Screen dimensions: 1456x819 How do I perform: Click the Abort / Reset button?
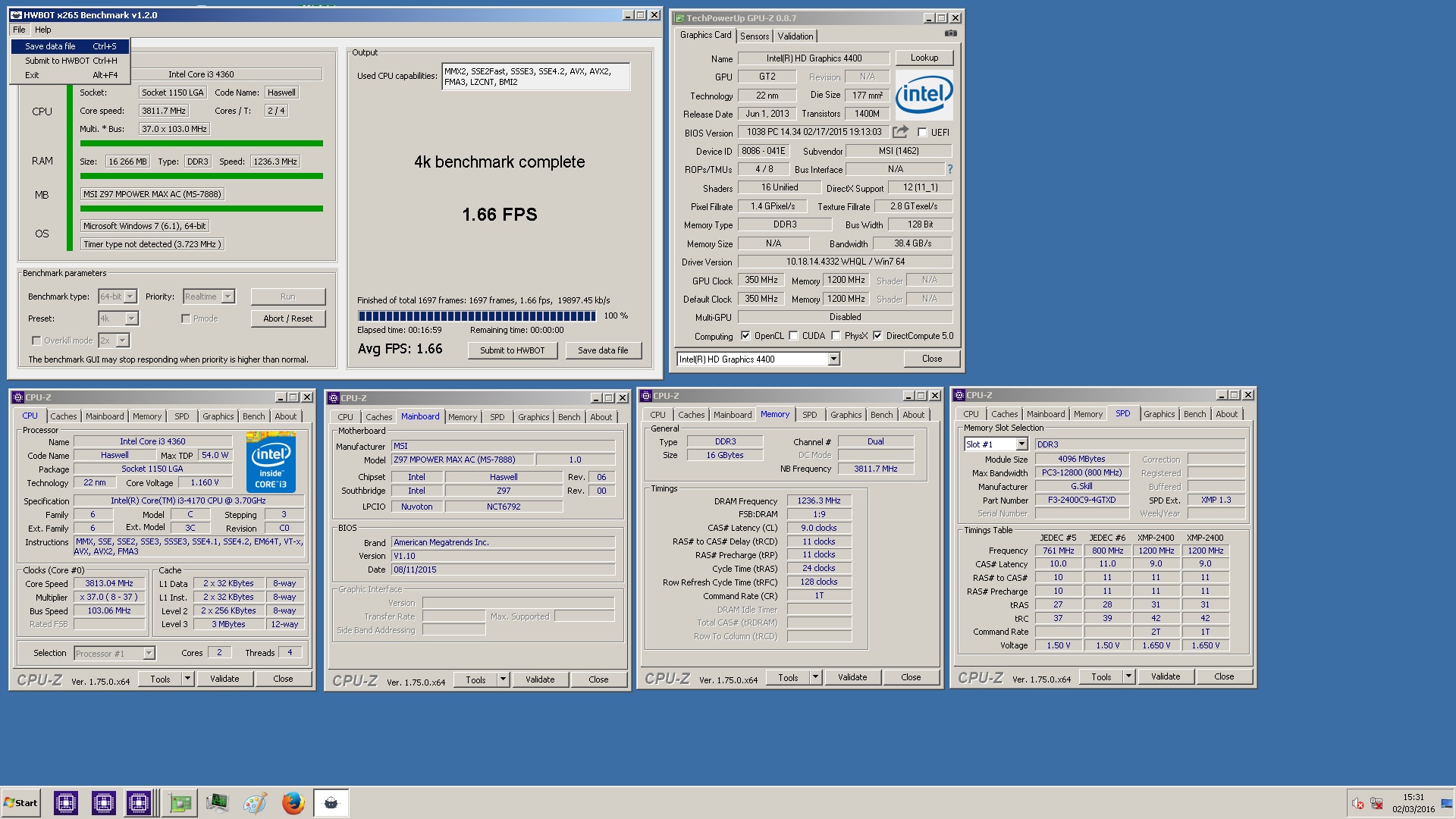[288, 318]
